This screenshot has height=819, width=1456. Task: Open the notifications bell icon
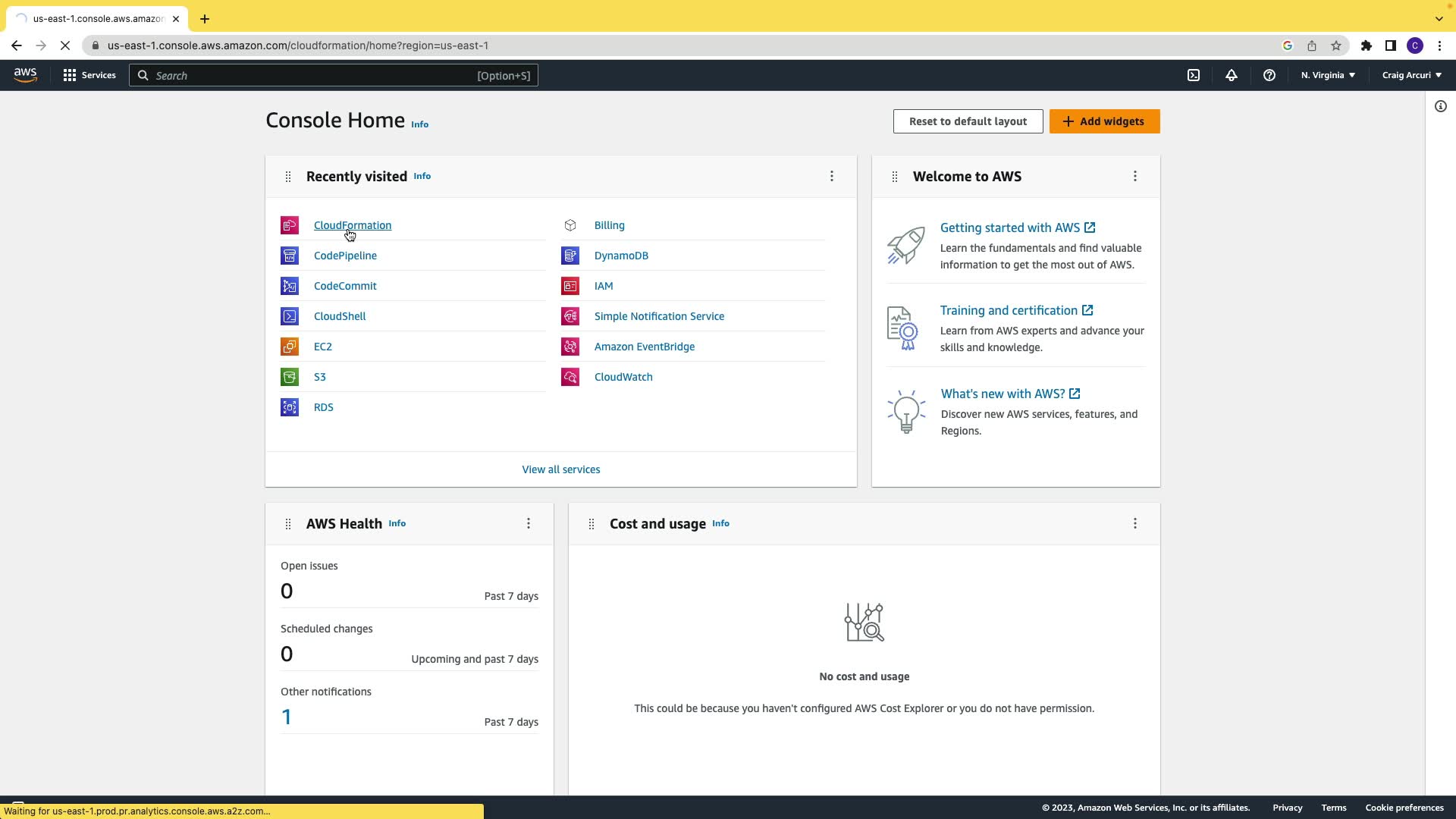pos(1232,75)
